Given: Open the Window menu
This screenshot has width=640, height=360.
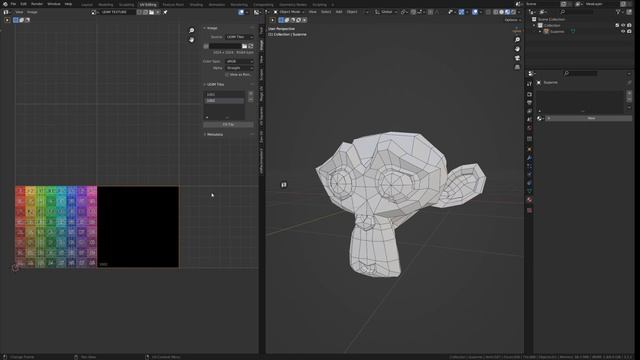Looking at the screenshot, I should 53,4.
